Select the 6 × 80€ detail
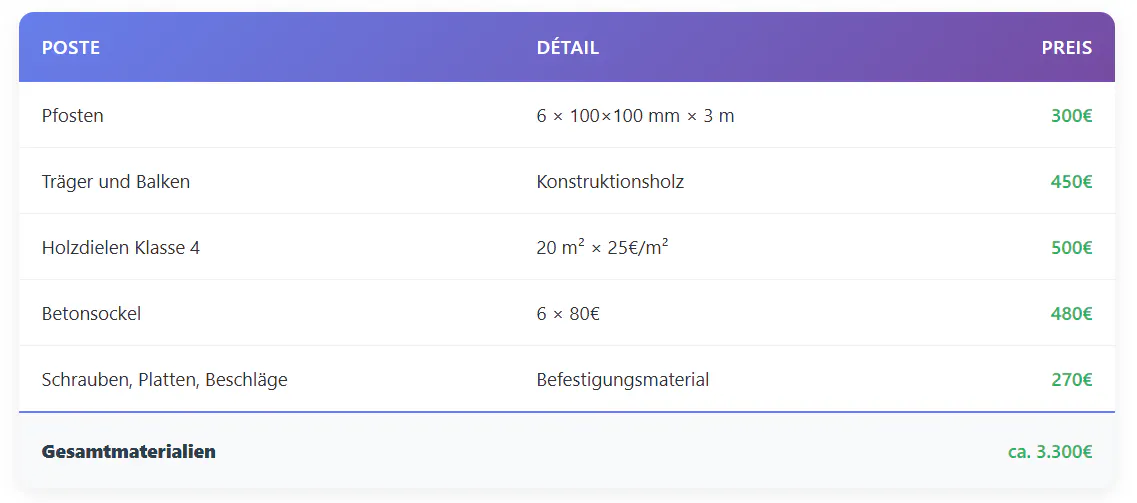 568,314
